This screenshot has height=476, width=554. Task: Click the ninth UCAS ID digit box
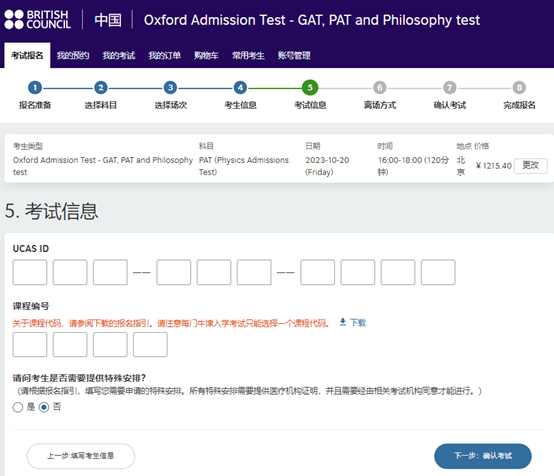[x=398, y=272]
